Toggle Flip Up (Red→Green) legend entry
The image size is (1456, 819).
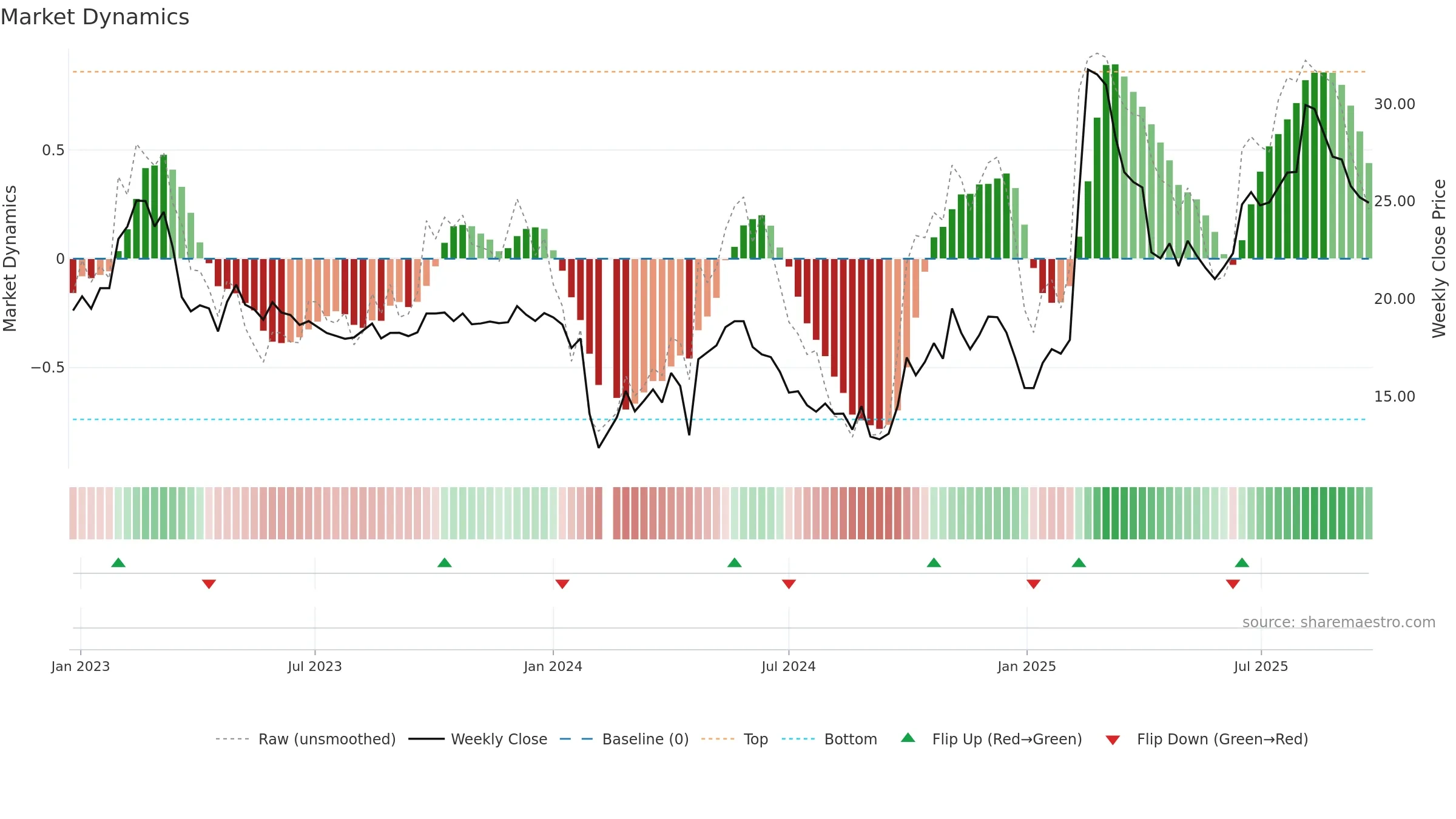(x=991, y=739)
